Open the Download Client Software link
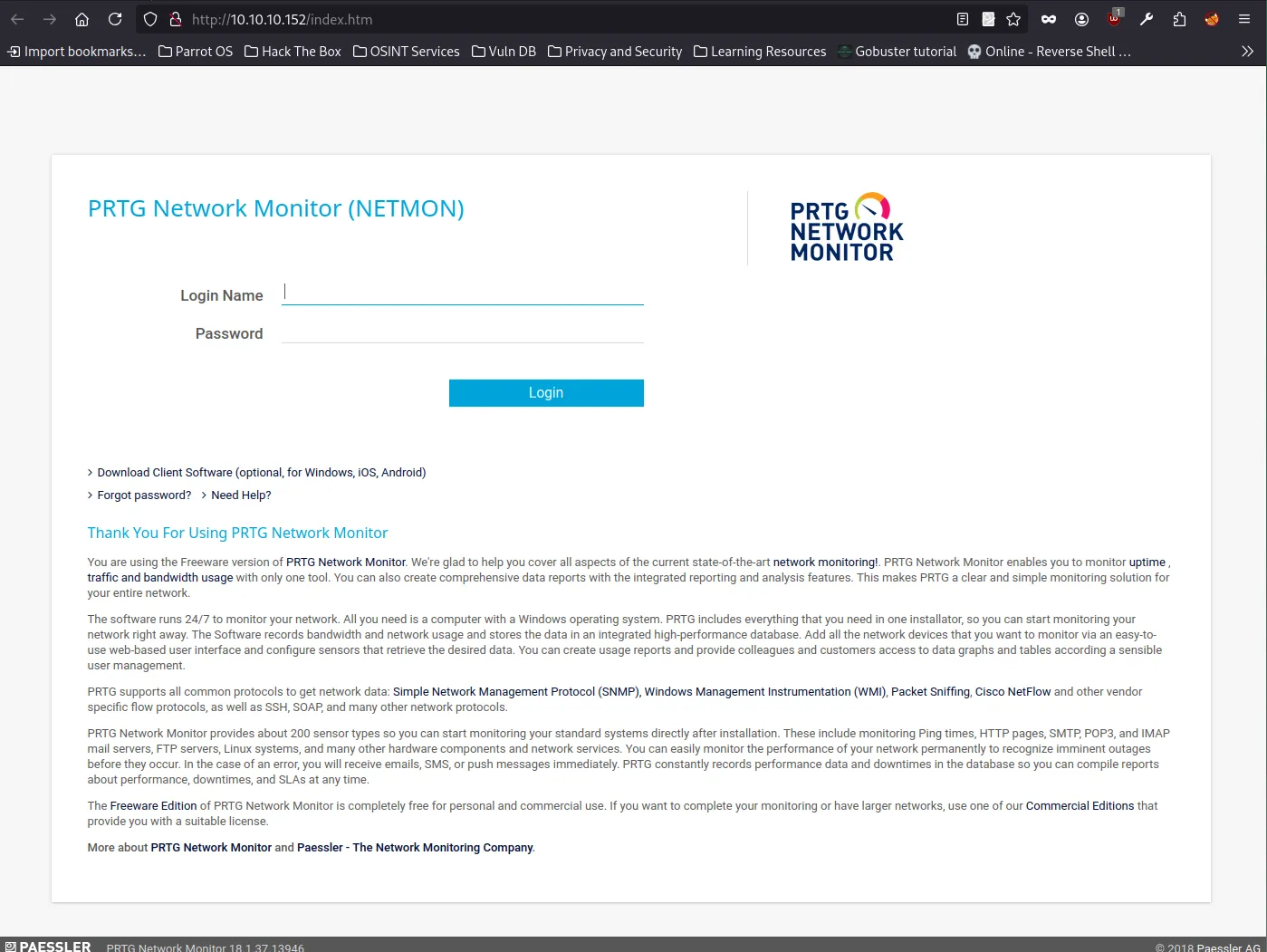Screen dimensions: 1267x952 [x=261, y=473]
